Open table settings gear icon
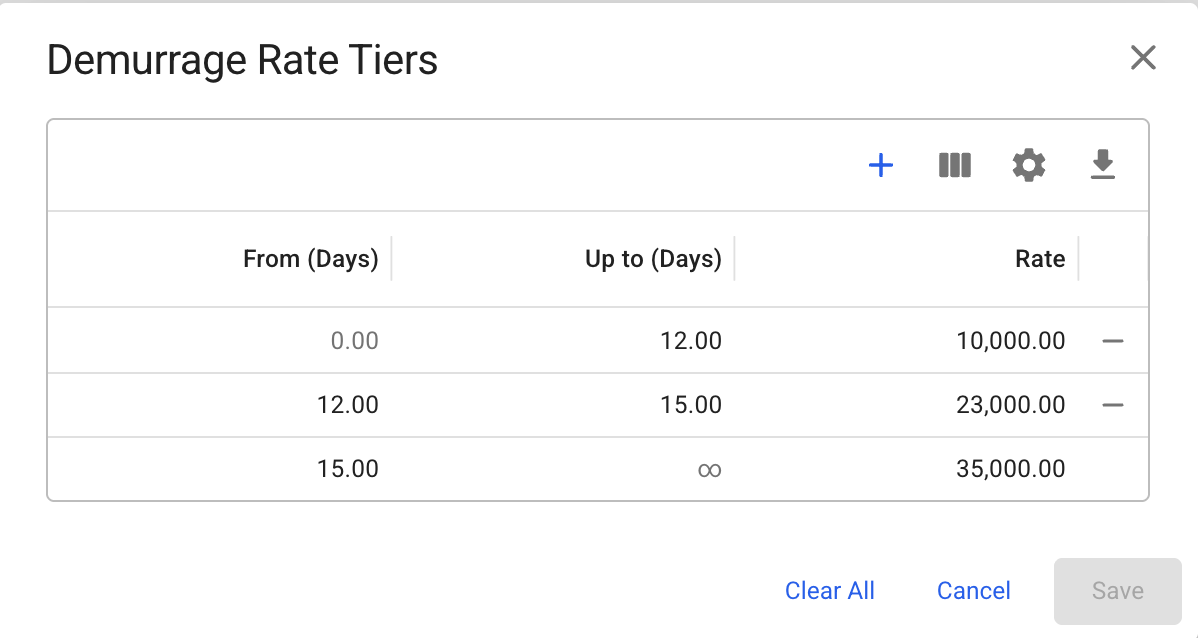This screenshot has width=1198, height=638. click(1029, 165)
